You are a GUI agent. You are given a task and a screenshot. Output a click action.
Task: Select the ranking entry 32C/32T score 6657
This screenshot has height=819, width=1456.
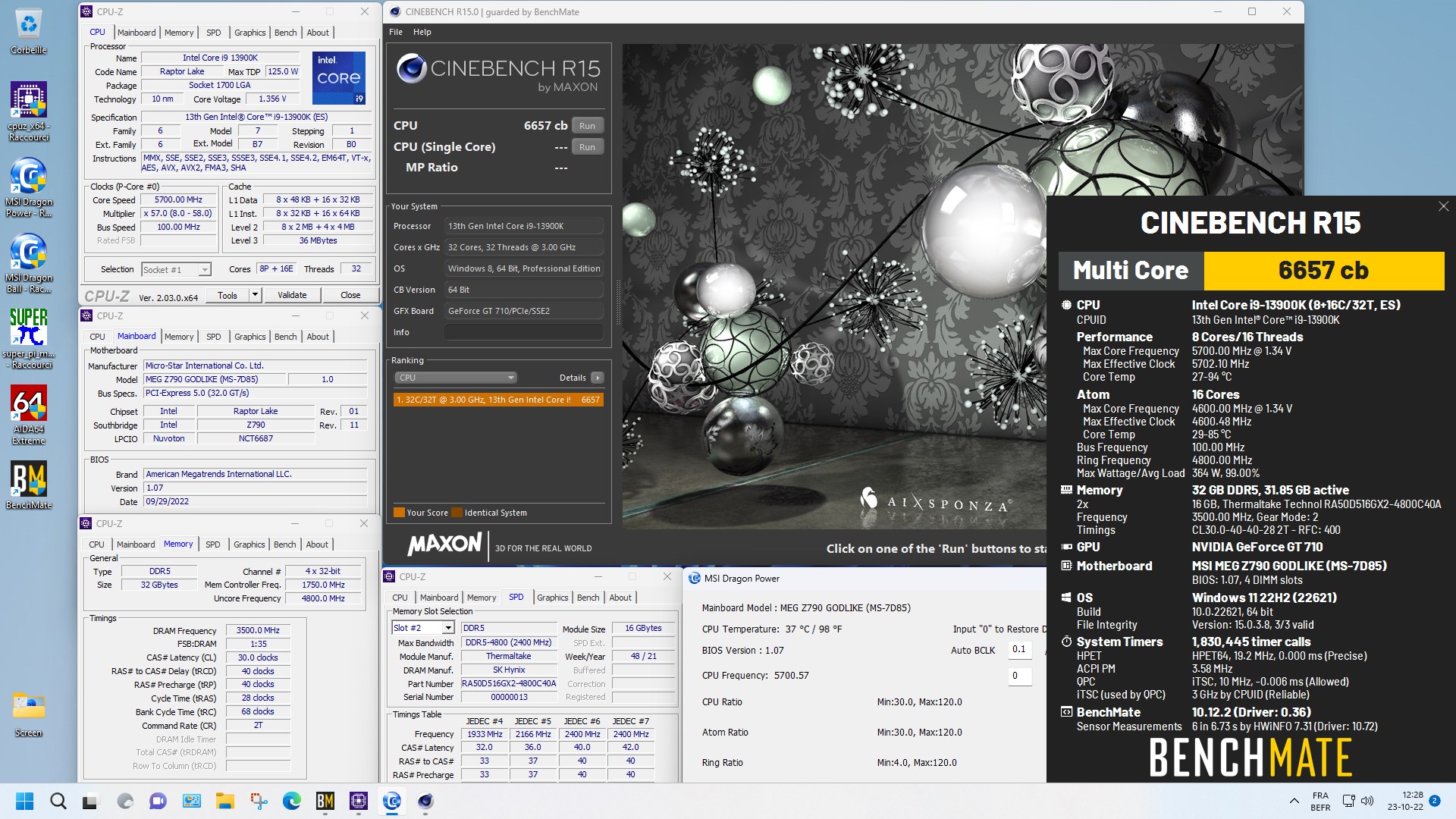coord(498,400)
